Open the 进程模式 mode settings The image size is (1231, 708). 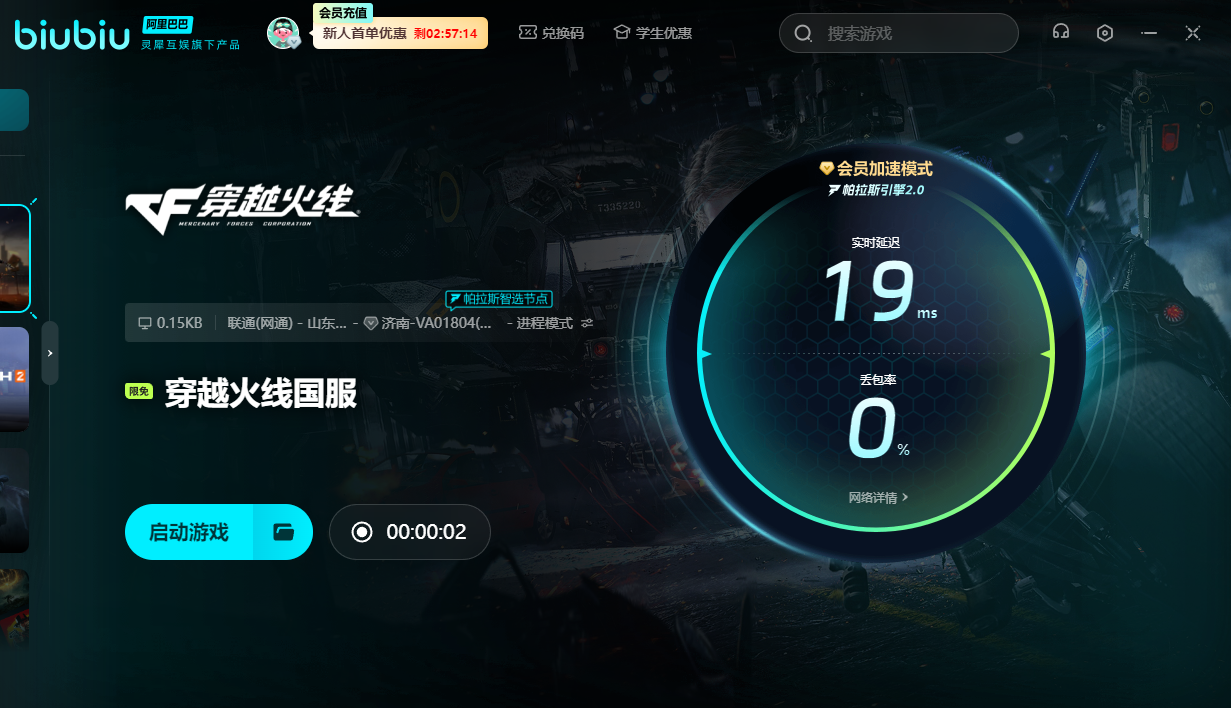[544, 323]
